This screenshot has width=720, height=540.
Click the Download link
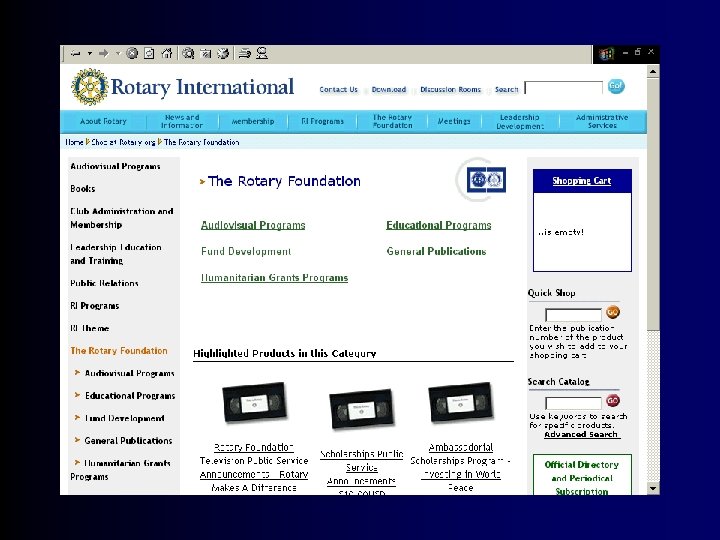pyautogui.click(x=389, y=90)
